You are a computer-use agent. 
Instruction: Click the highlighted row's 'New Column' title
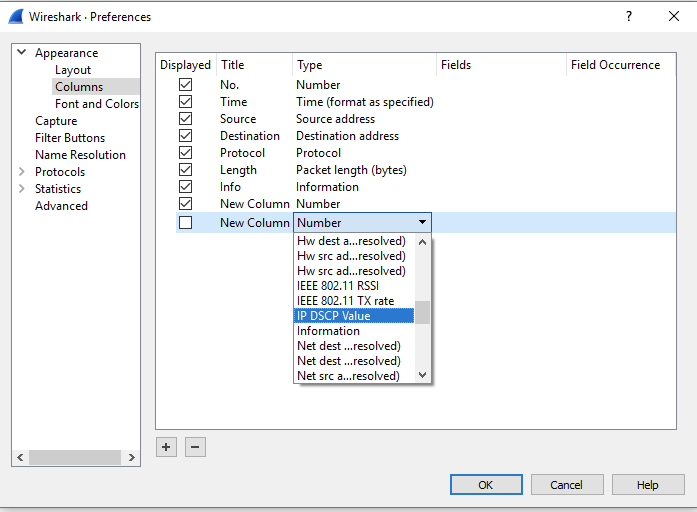(255, 222)
